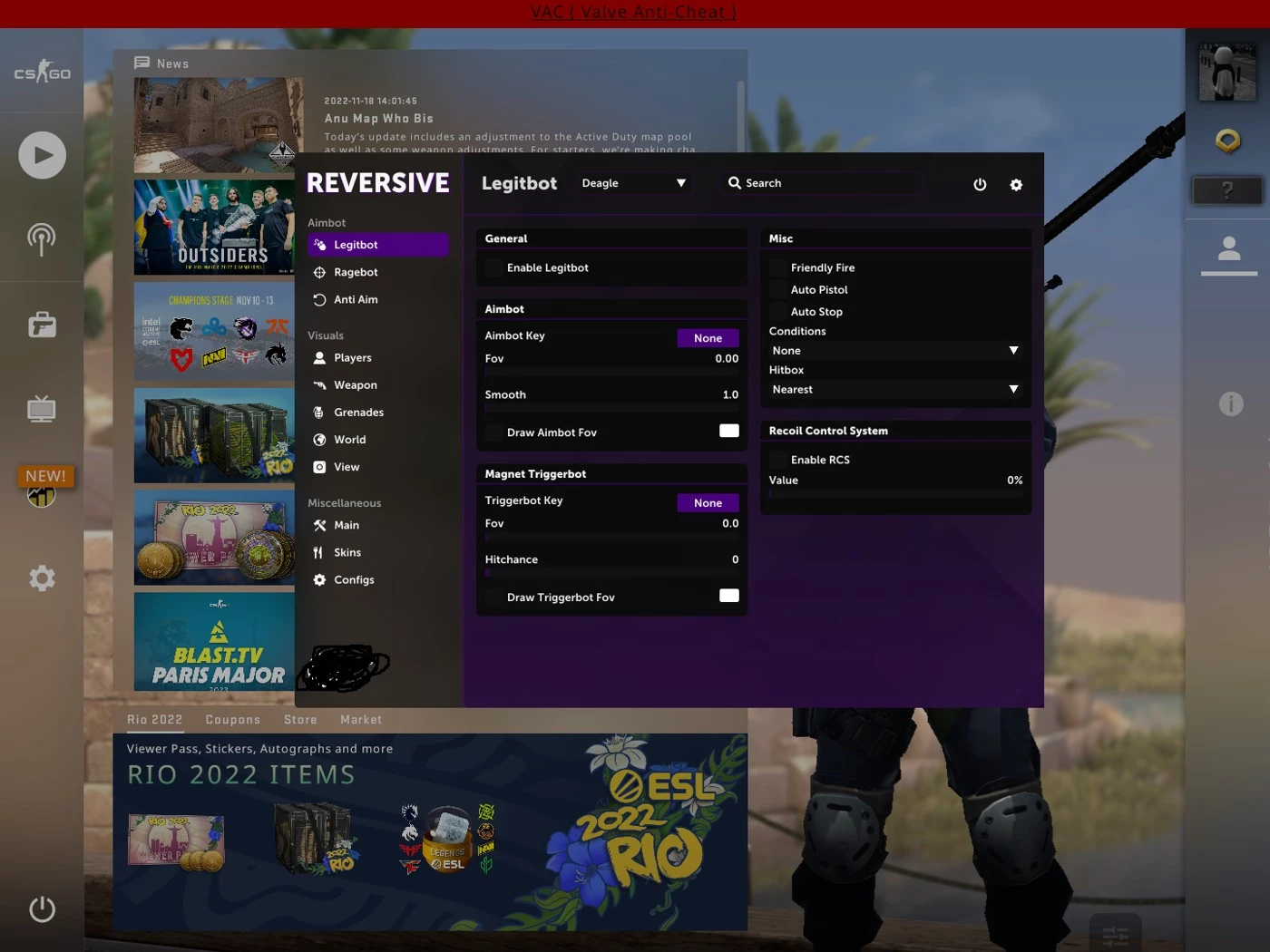Screen dimensions: 1270x952
Task: Open Grenades visuals section
Action: (378, 413)
